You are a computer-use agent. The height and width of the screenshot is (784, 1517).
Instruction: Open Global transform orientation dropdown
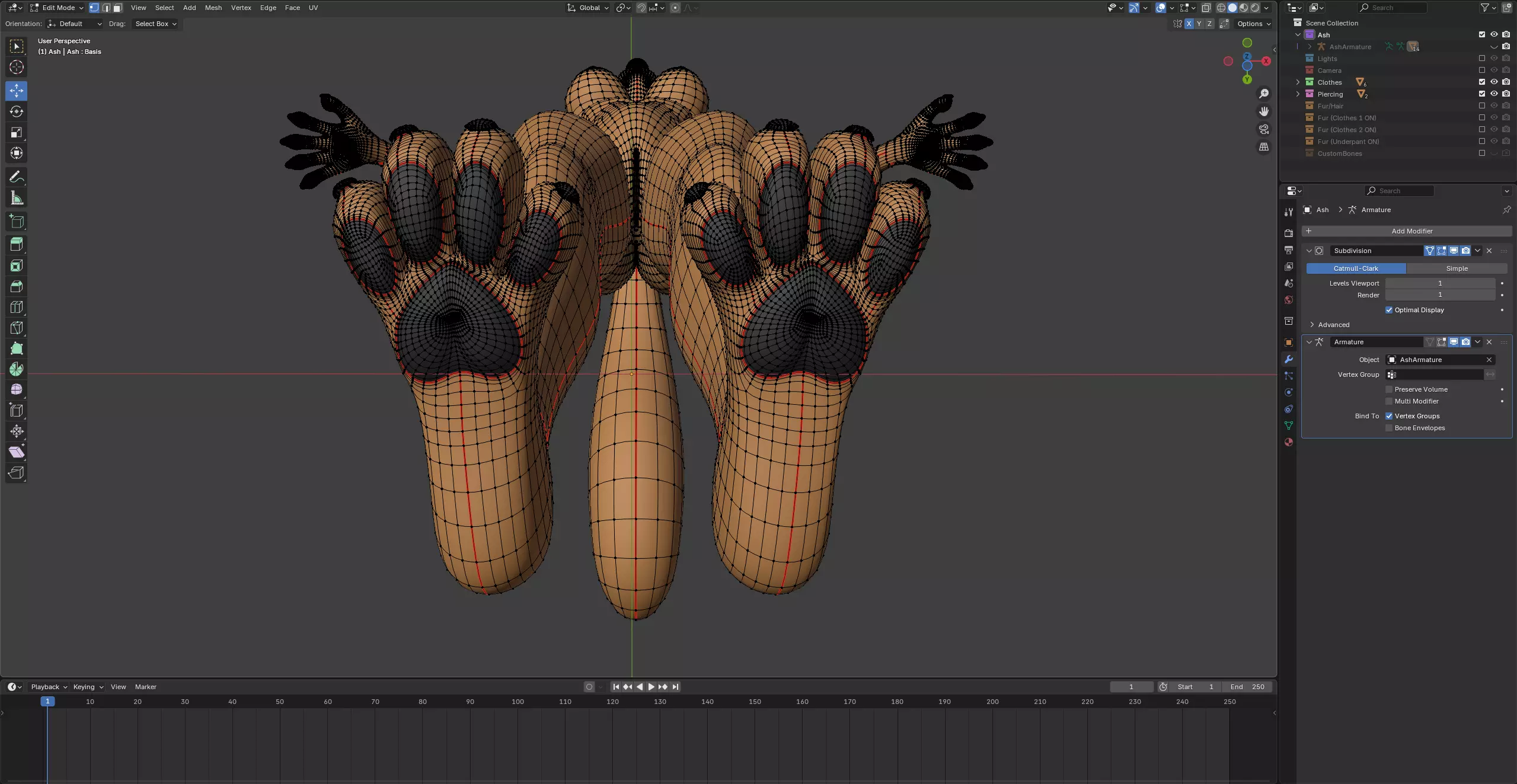coord(588,8)
